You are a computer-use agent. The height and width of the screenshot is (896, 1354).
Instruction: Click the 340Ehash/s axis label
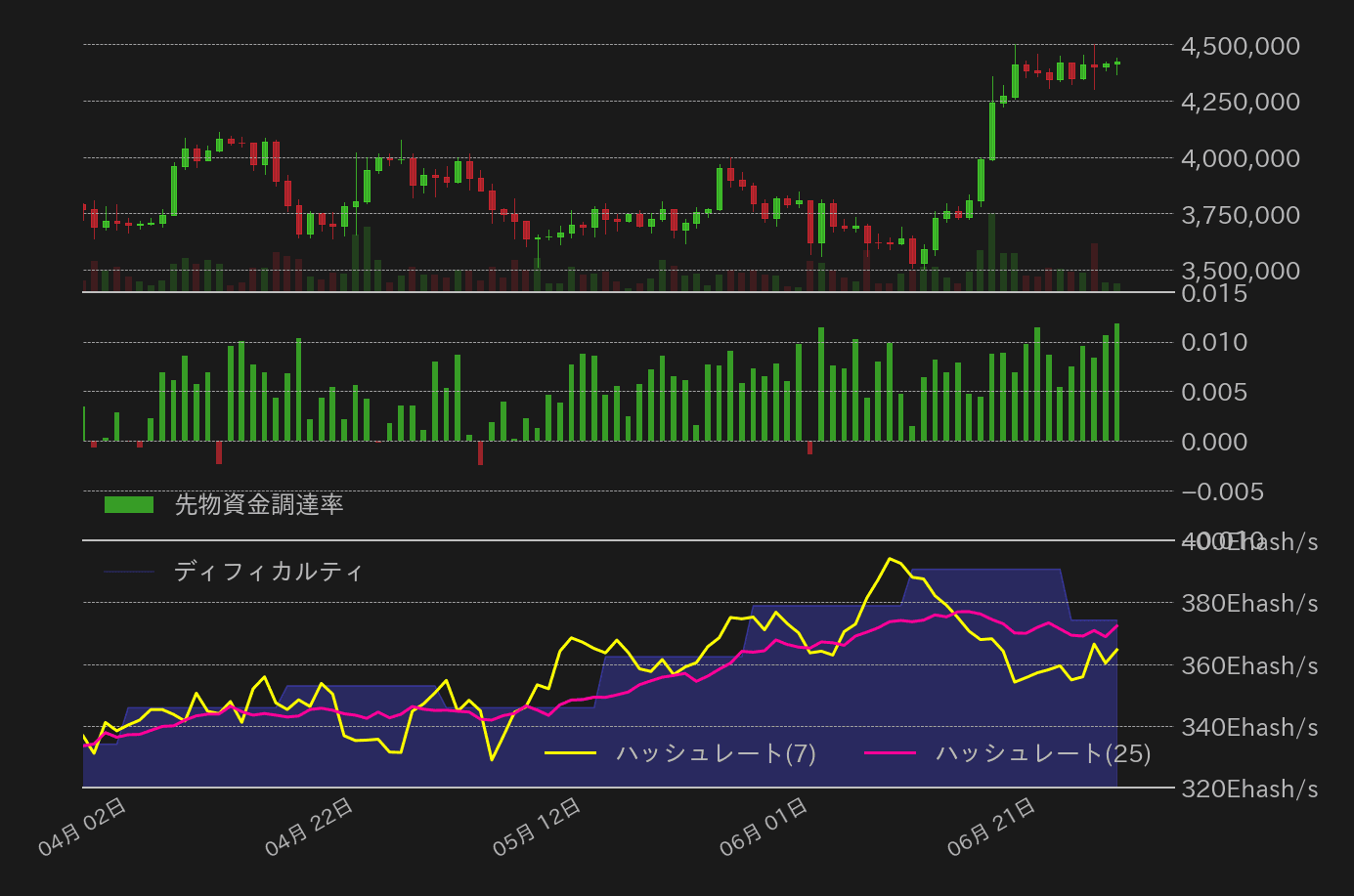point(1249,728)
